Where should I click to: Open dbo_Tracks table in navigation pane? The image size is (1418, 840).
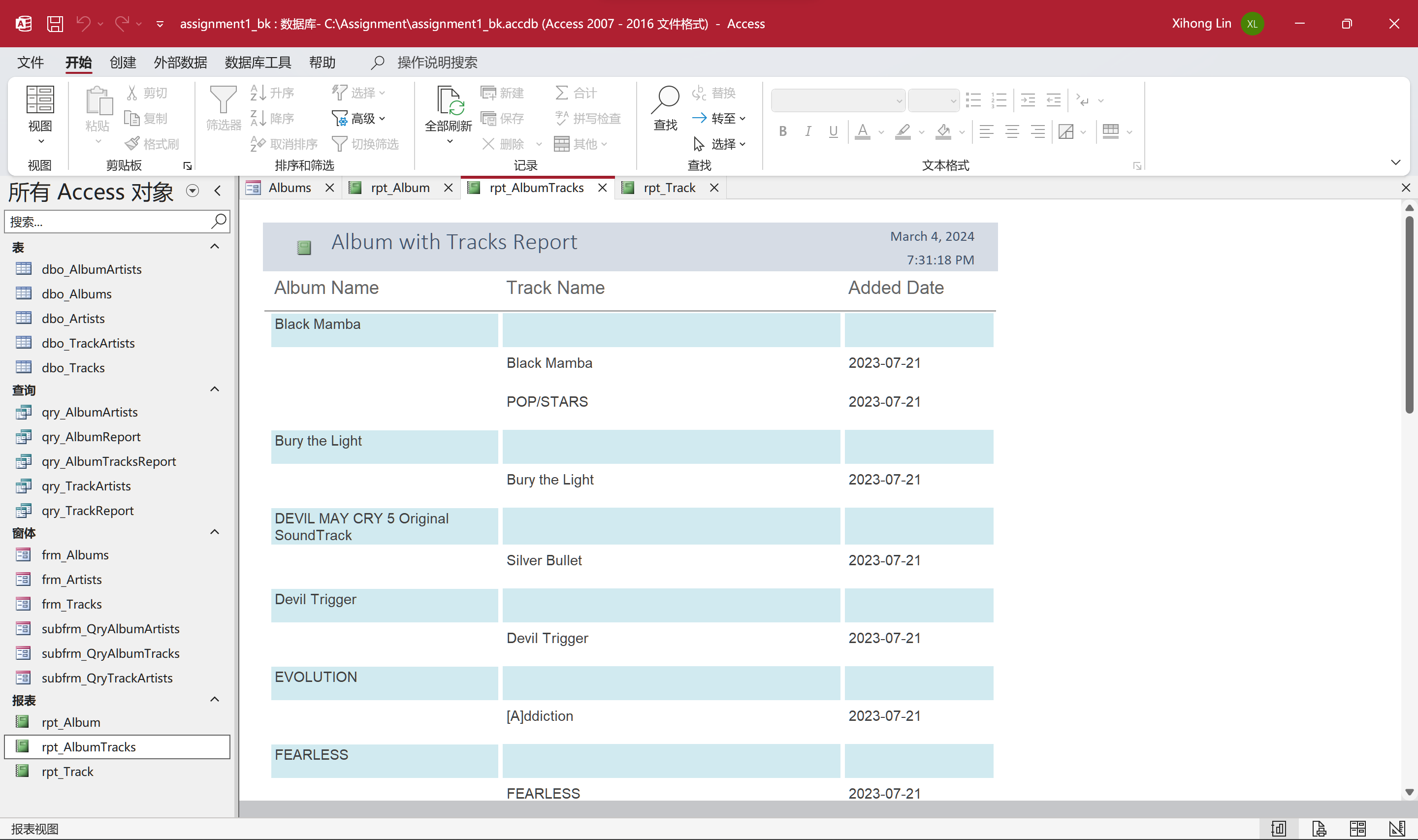(73, 368)
